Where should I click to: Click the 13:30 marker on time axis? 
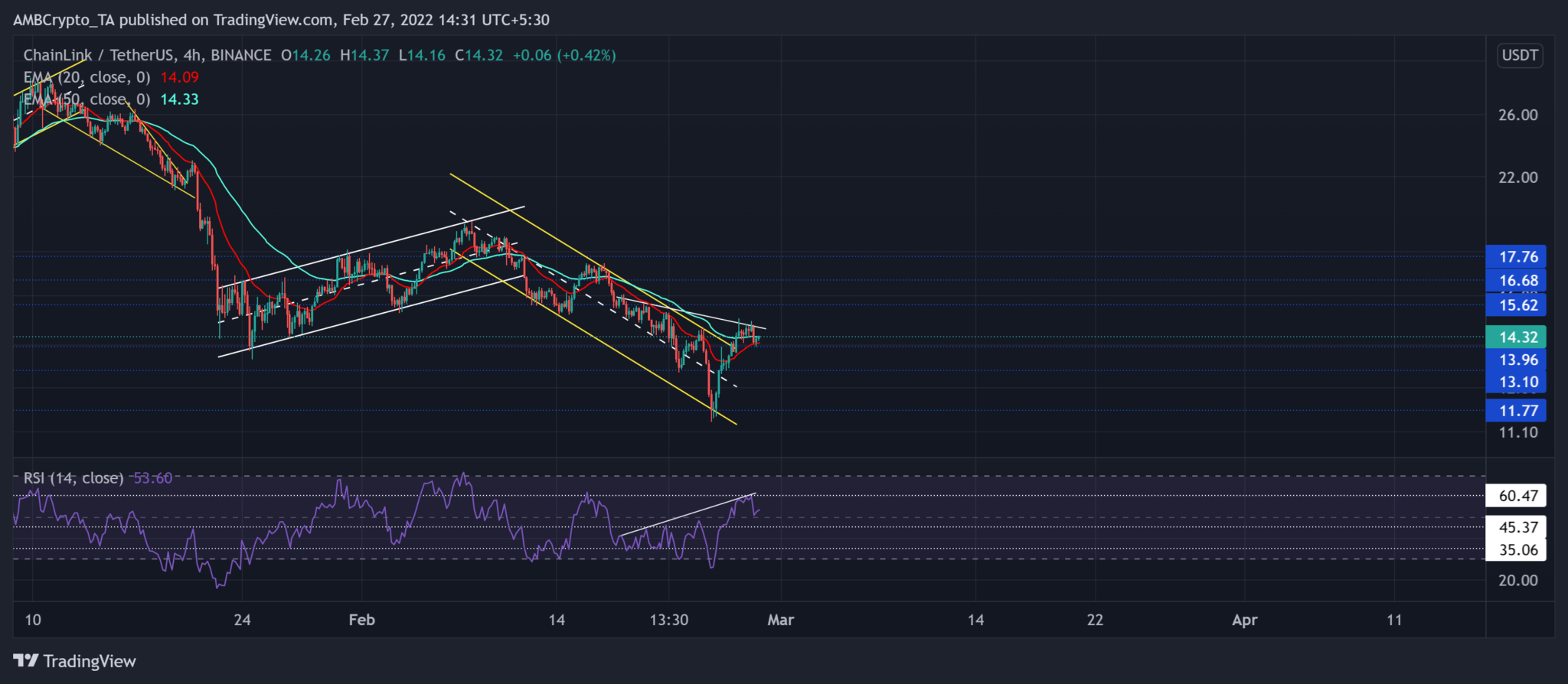click(668, 620)
